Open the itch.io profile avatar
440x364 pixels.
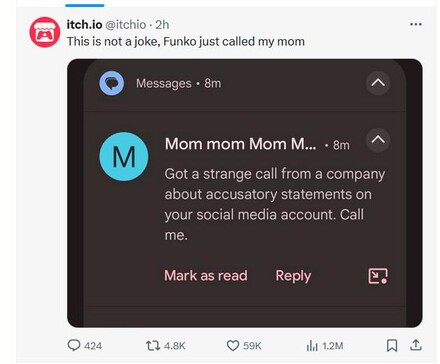pyautogui.click(x=45, y=32)
